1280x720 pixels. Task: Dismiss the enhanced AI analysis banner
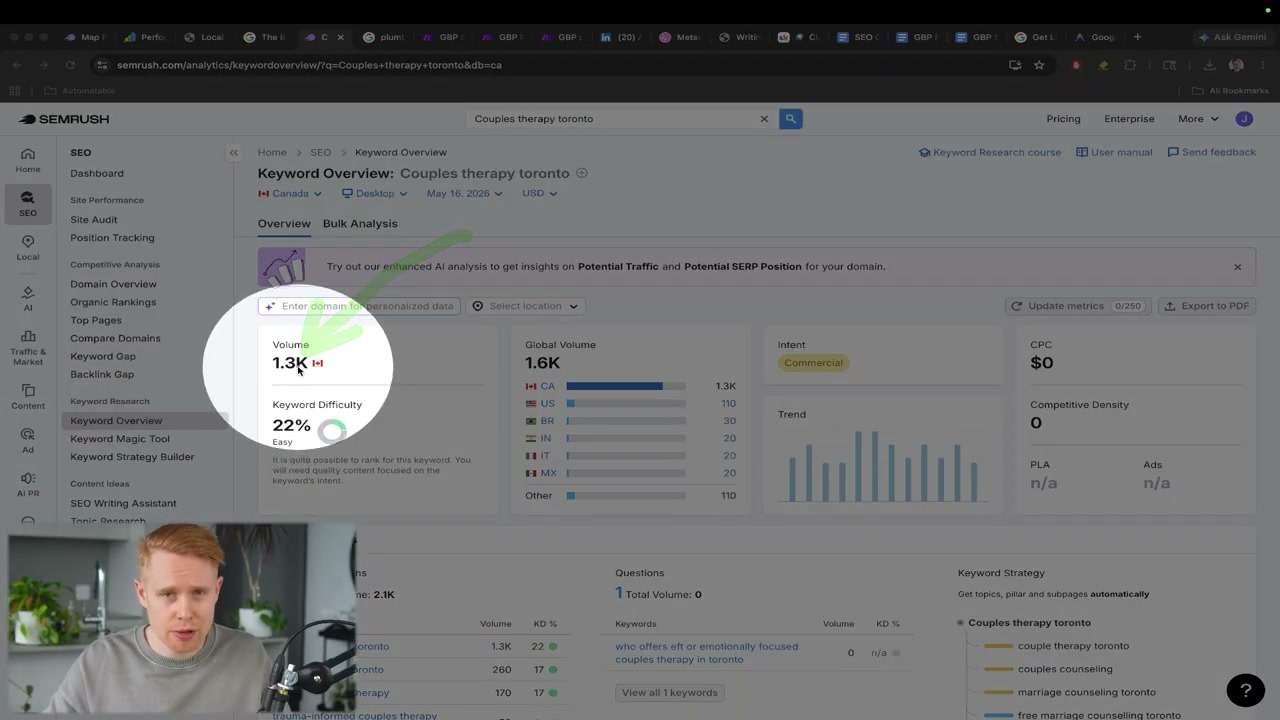tap(1237, 267)
